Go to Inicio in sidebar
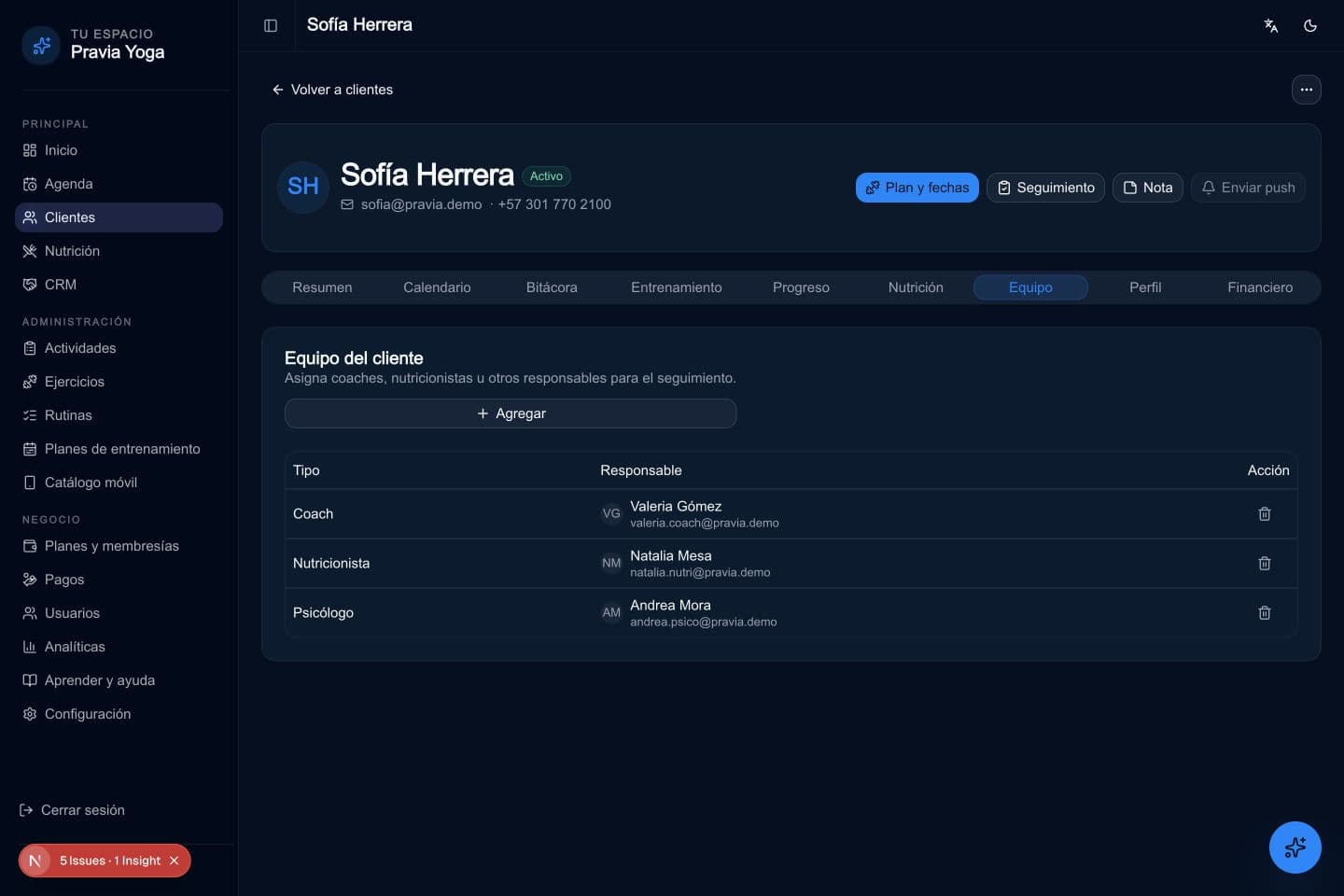This screenshot has width=1344, height=896. coord(119,150)
